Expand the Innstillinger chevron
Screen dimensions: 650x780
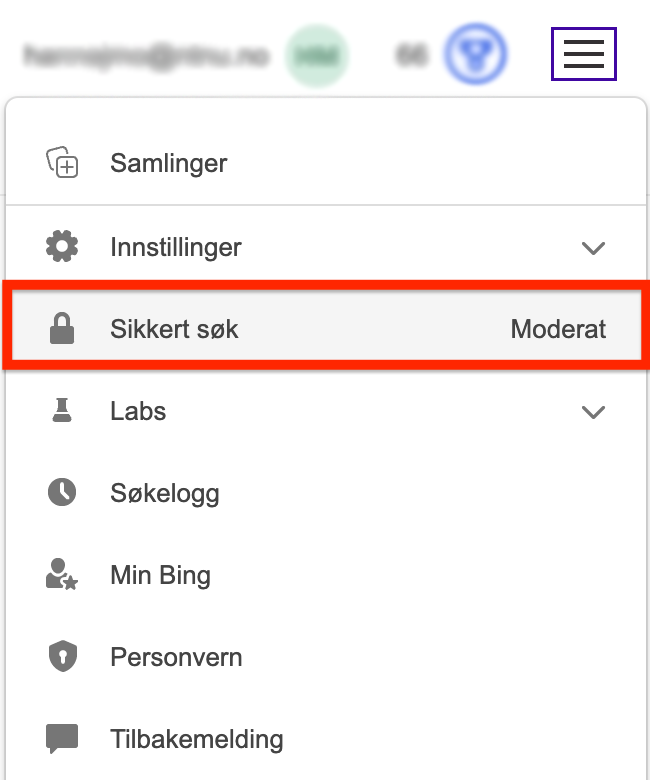point(593,247)
